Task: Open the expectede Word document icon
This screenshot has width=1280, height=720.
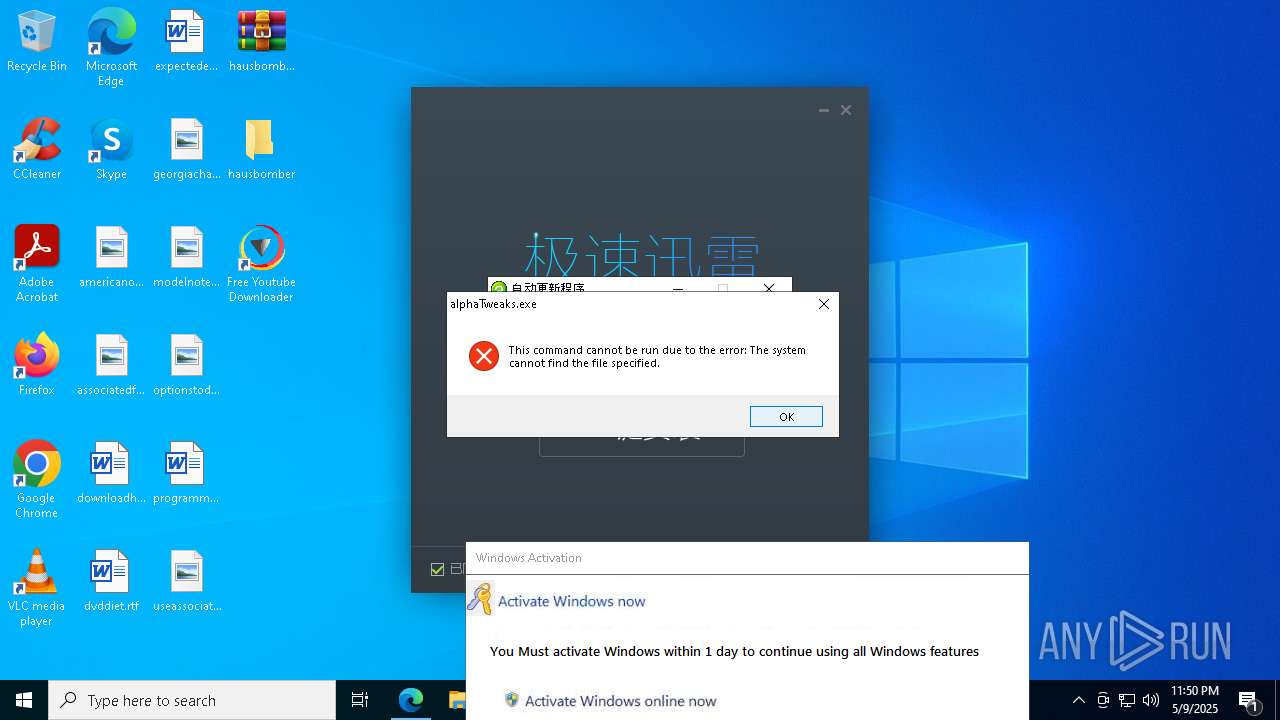Action: pyautogui.click(x=186, y=42)
